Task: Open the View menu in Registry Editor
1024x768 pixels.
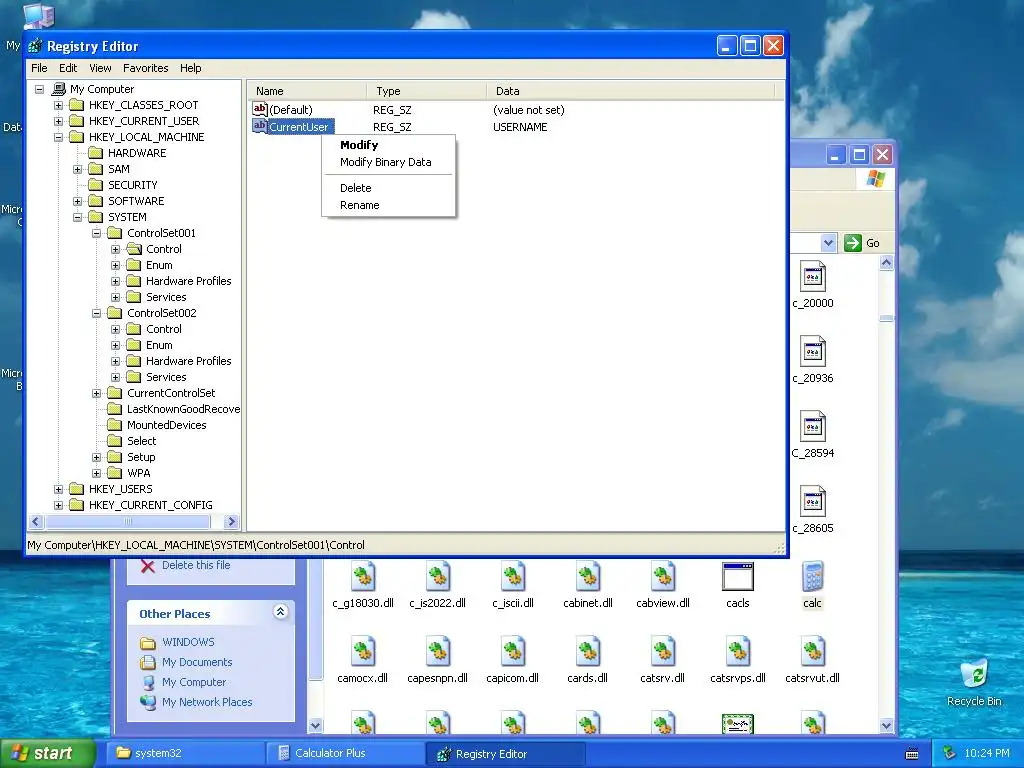Action: tap(100, 68)
